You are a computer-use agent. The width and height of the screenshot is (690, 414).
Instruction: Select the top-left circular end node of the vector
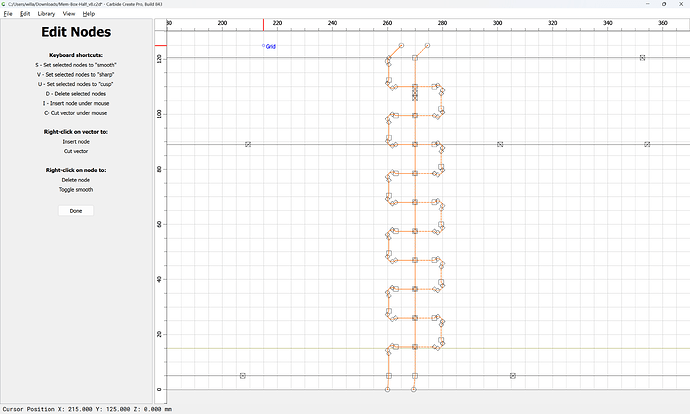(x=401, y=45)
